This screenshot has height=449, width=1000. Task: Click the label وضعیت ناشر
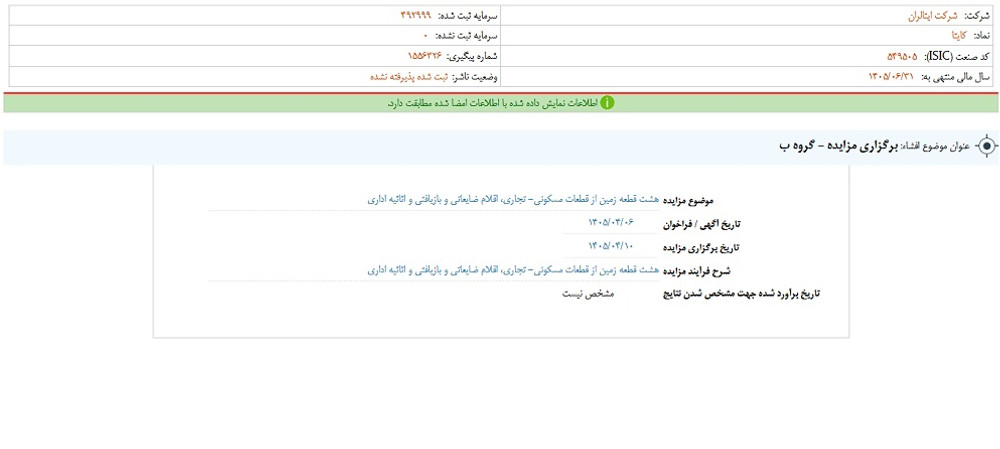pos(476,76)
